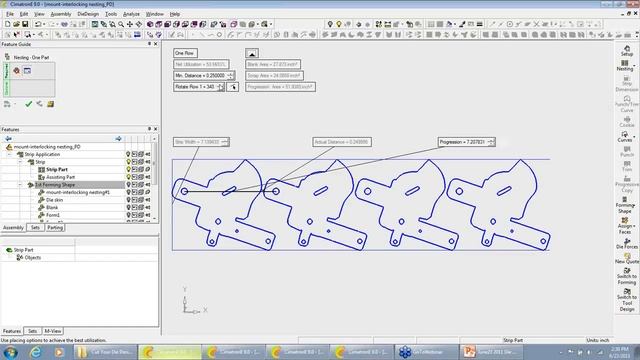Click the green checkmark OK in Feature Guide

tap(29, 104)
